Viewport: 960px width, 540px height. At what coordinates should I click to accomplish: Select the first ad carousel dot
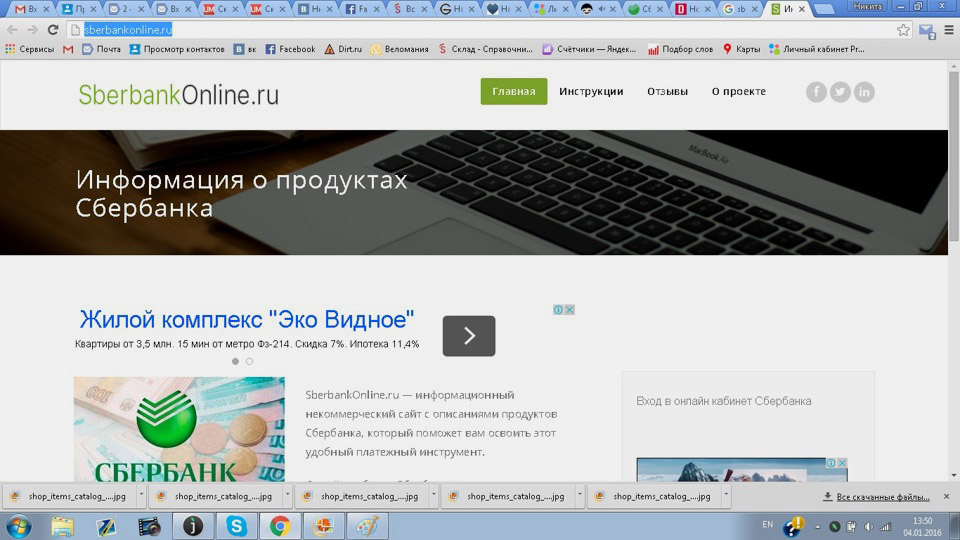point(236,361)
